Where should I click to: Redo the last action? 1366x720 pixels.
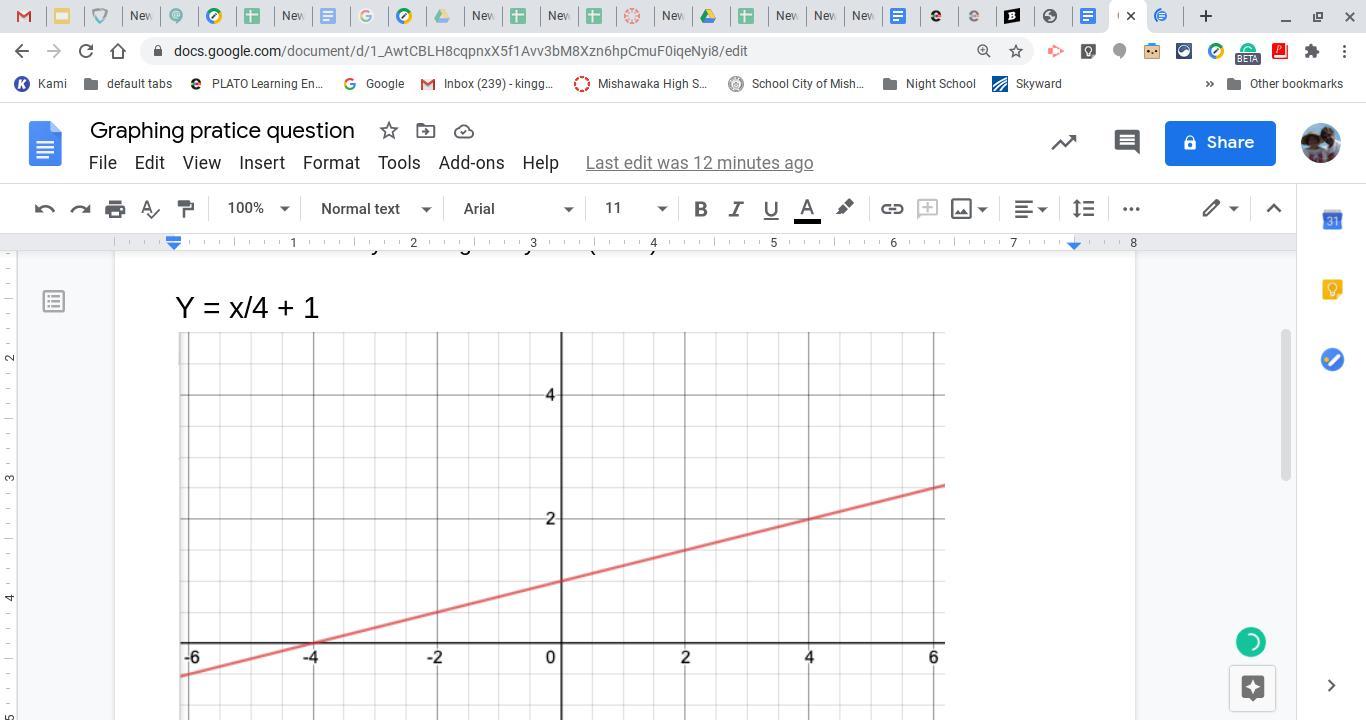(x=80, y=209)
